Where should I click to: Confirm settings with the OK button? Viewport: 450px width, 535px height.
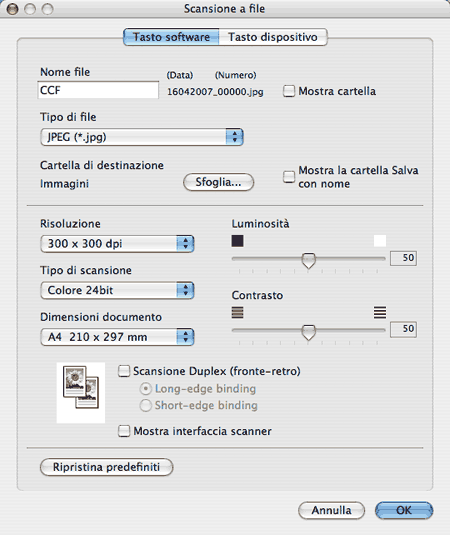tap(404, 510)
